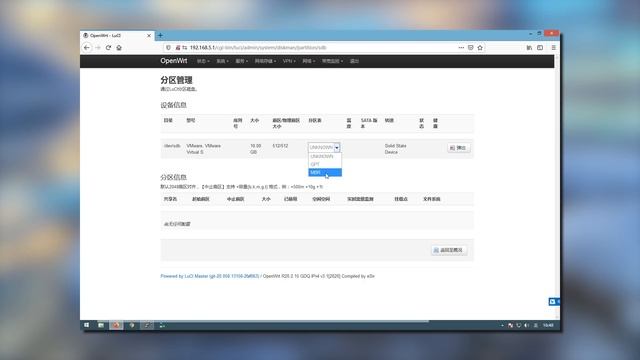This screenshot has height=360, width=640.
Task: Click the /dev/sdb device path cell
Action: tap(172, 146)
